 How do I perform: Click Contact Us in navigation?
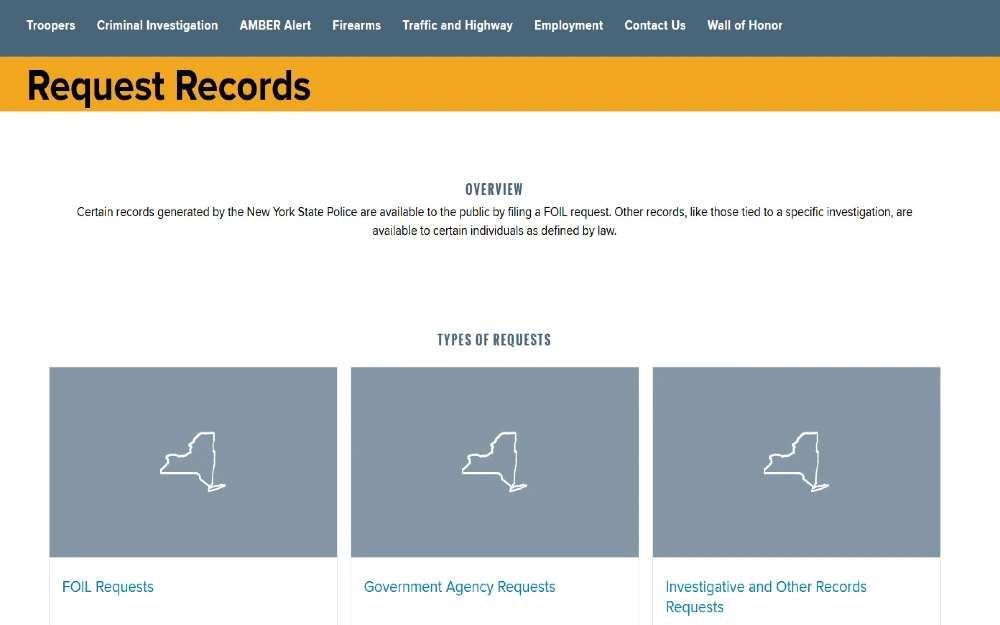click(x=655, y=26)
